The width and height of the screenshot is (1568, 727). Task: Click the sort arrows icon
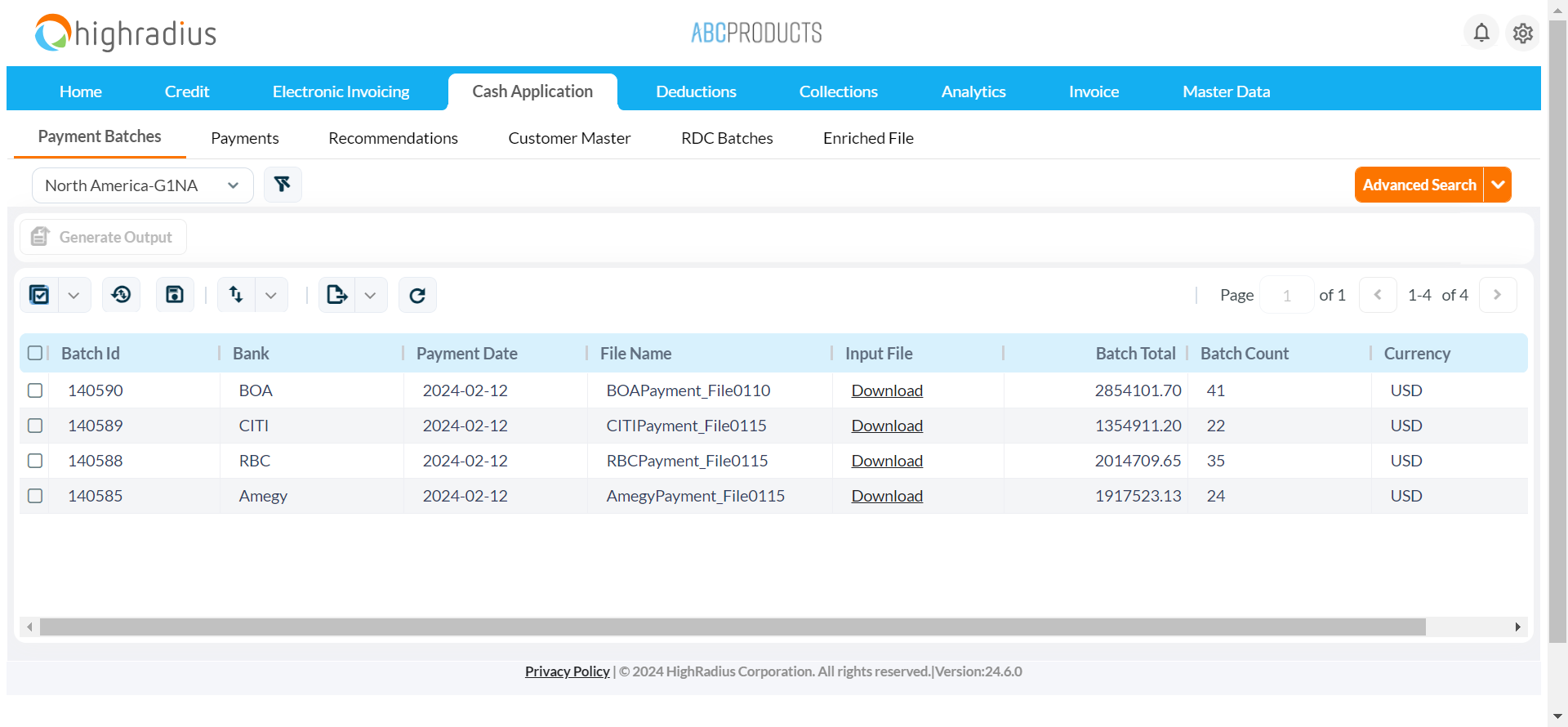tap(236, 295)
